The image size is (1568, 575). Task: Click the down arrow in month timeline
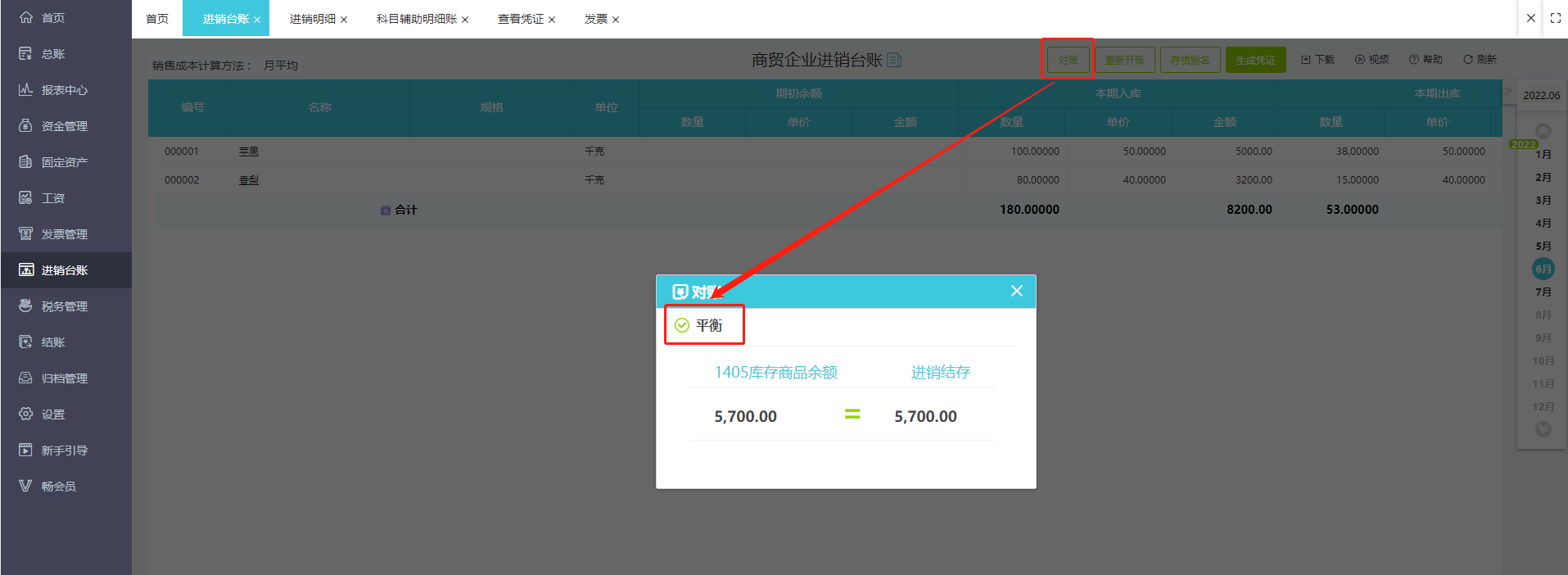(1543, 429)
